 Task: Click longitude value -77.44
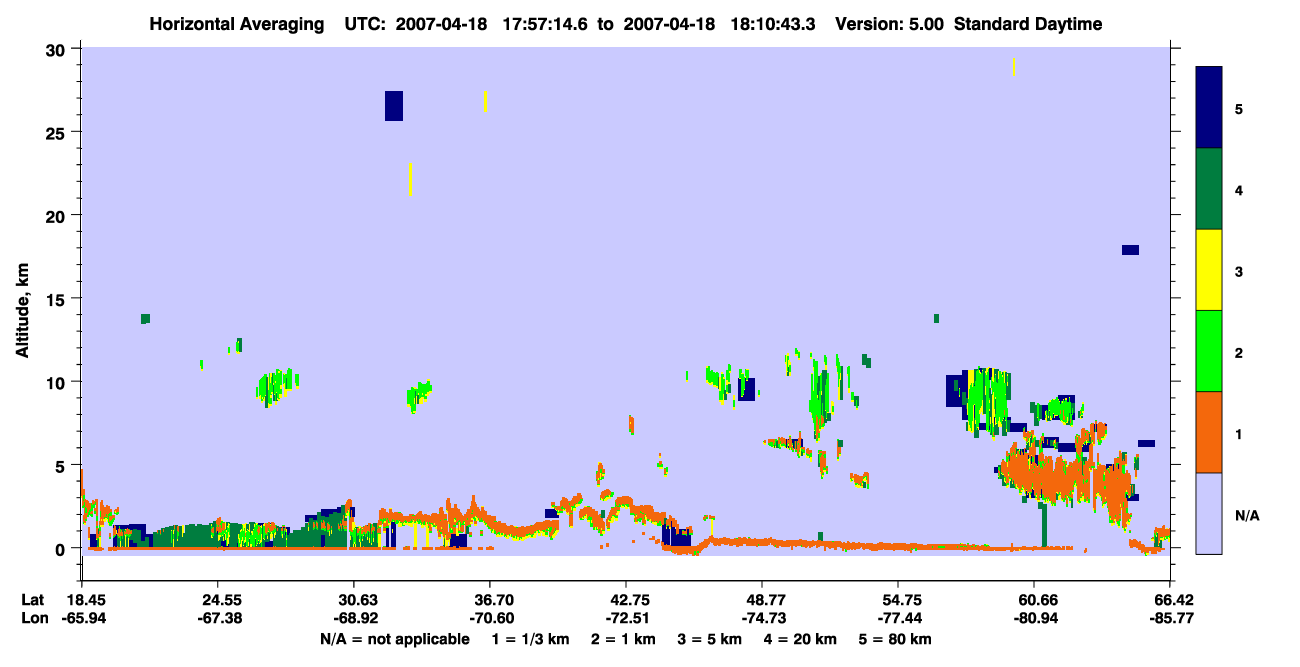[898, 618]
